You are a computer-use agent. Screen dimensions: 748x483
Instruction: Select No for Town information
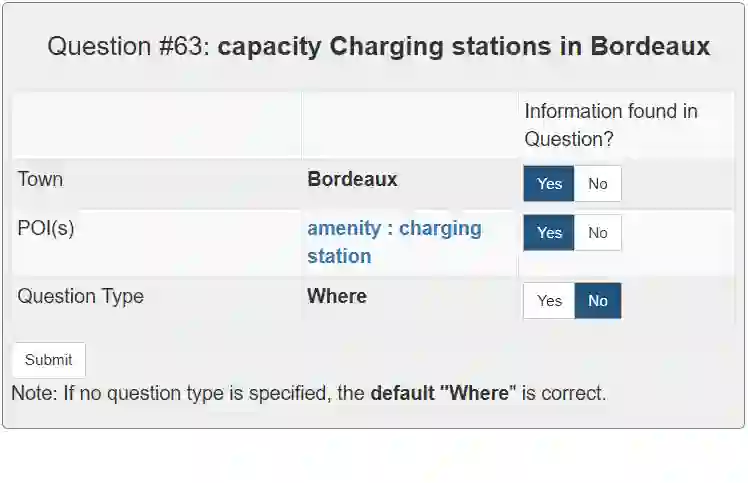pyautogui.click(x=597, y=184)
